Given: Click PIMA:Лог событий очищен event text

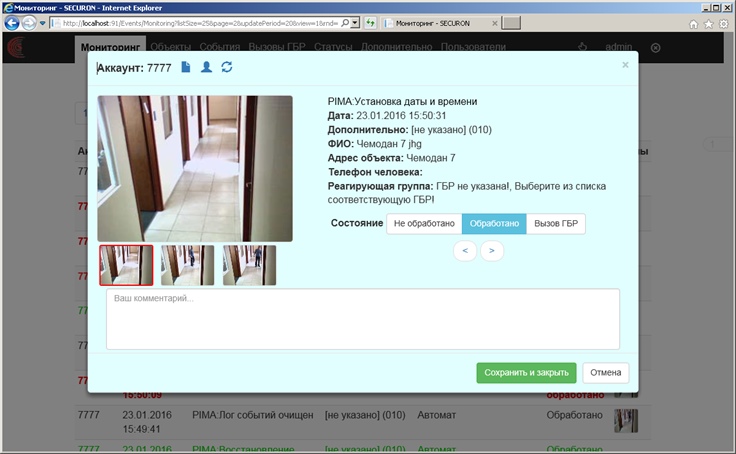Looking at the screenshot, I should [253, 415].
